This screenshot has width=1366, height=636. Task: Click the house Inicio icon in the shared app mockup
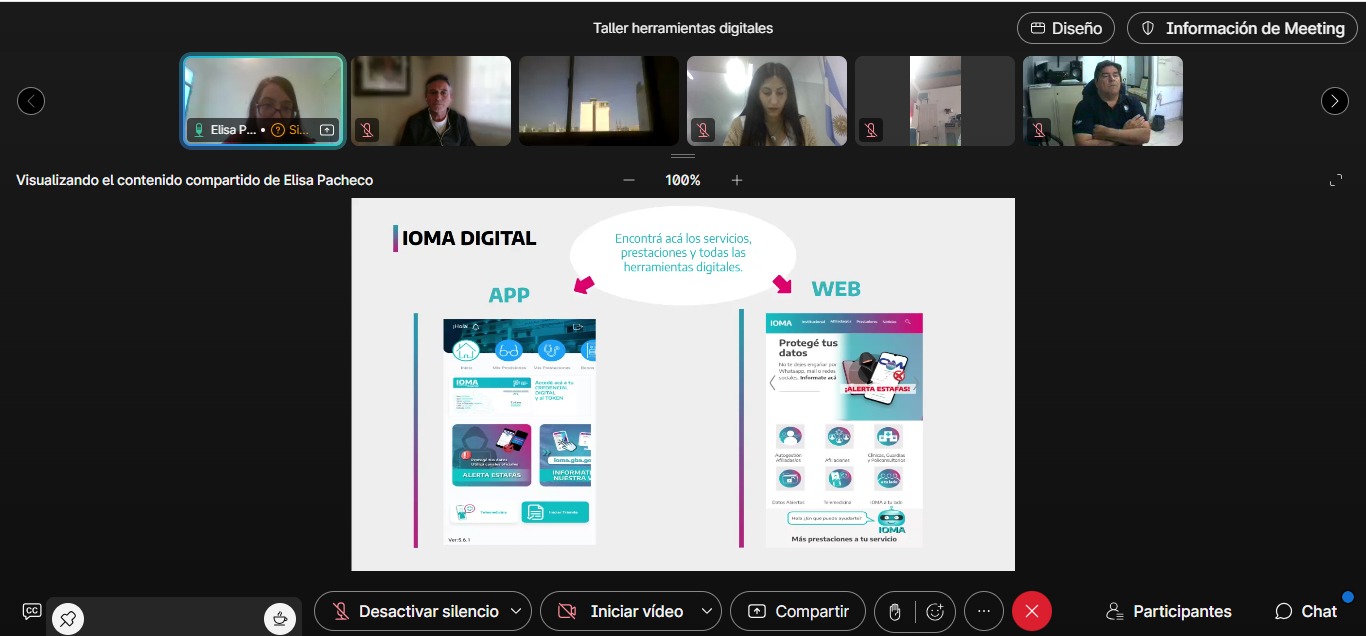(x=466, y=350)
